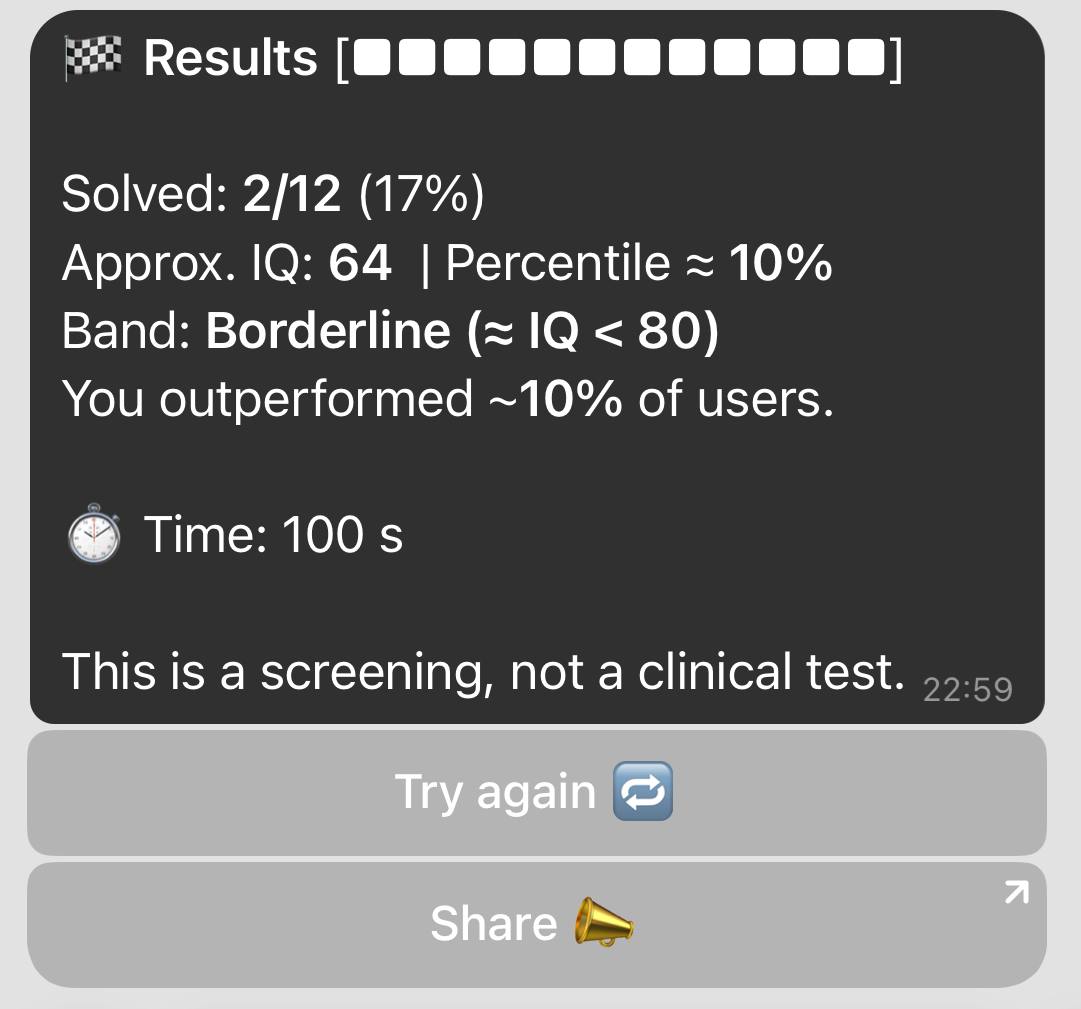
Task: Click the (17%) solved percentage
Action: pyautogui.click(x=420, y=193)
